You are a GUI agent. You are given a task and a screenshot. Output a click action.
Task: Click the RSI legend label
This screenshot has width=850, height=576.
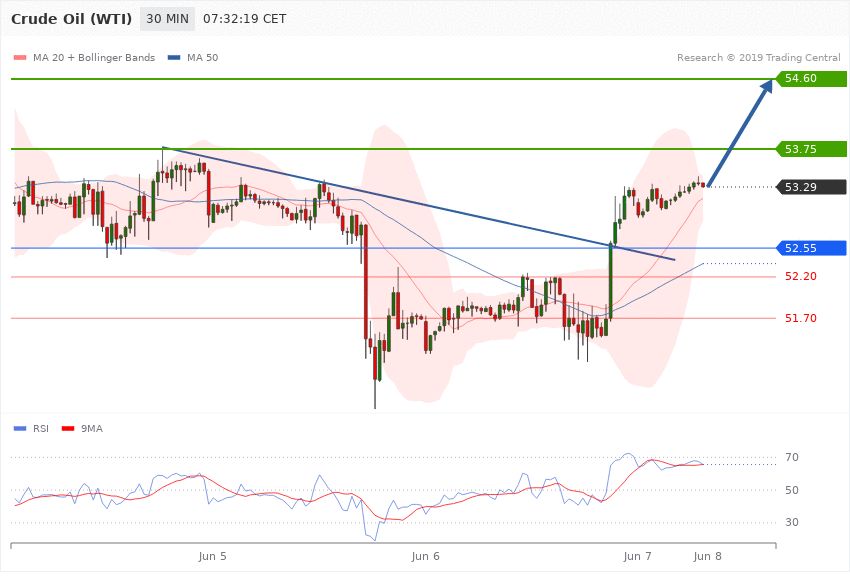pos(41,429)
